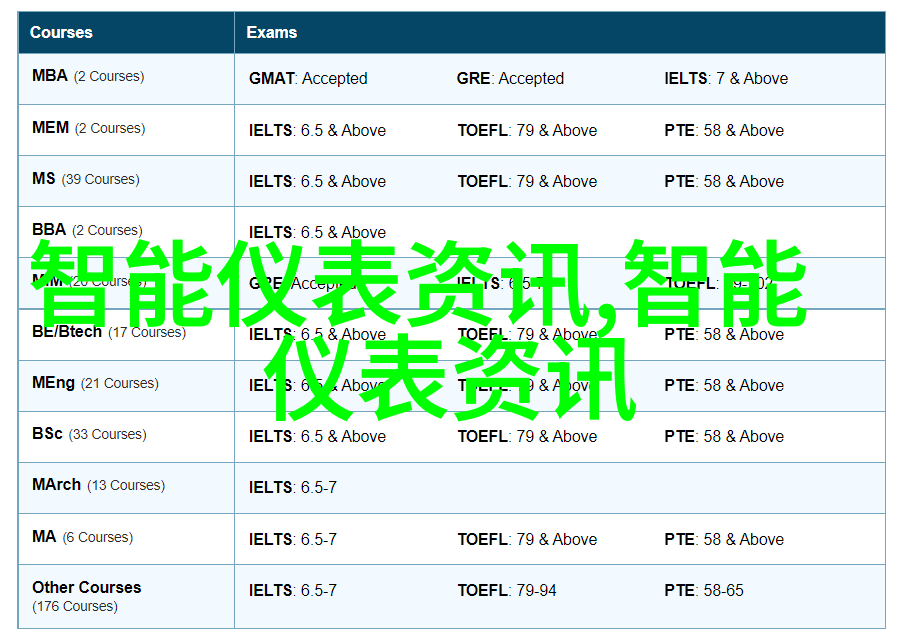
Task: Click "PTE: 58 & Above" in MS row
Action: click(724, 182)
